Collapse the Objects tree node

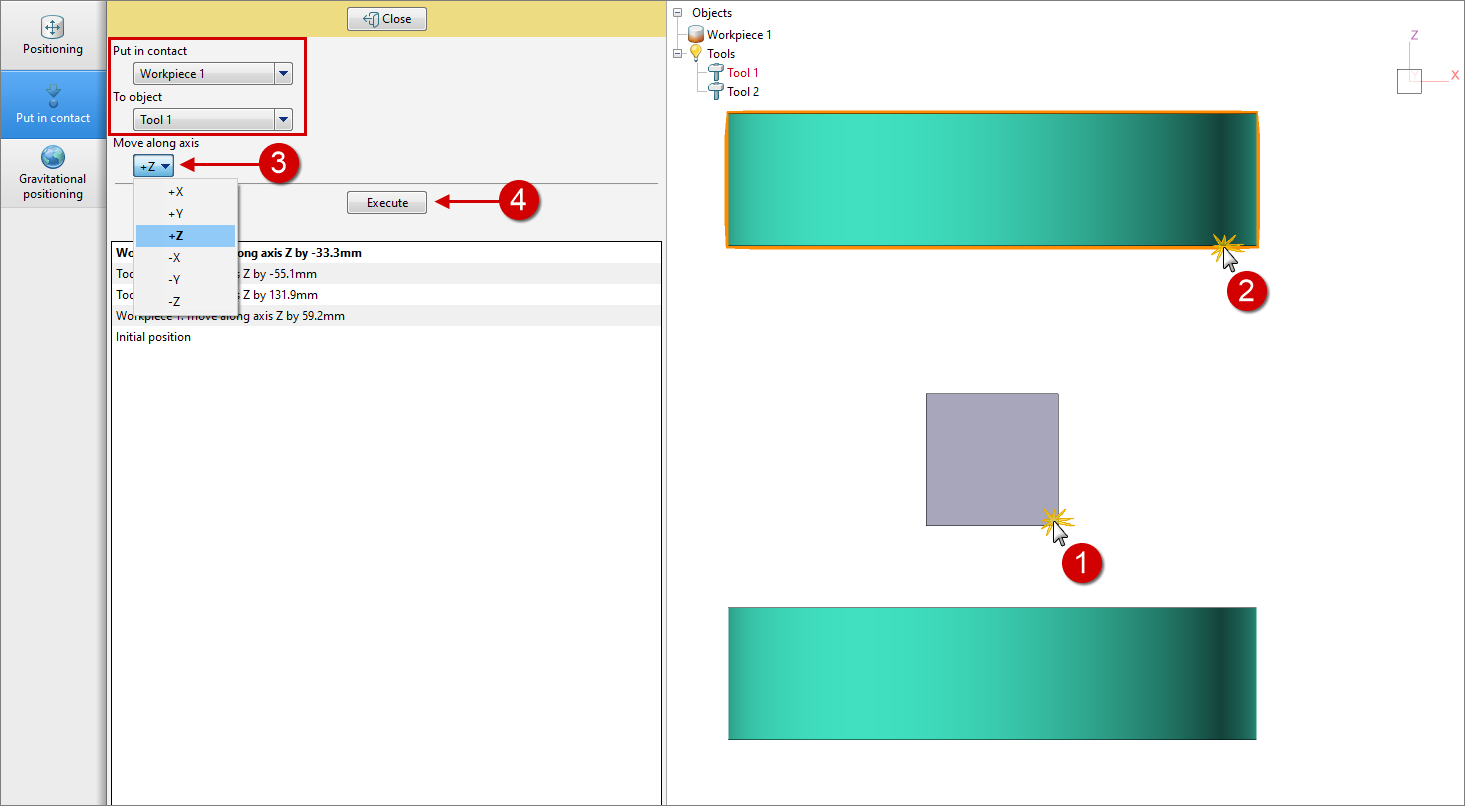click(x=678, y=14)
